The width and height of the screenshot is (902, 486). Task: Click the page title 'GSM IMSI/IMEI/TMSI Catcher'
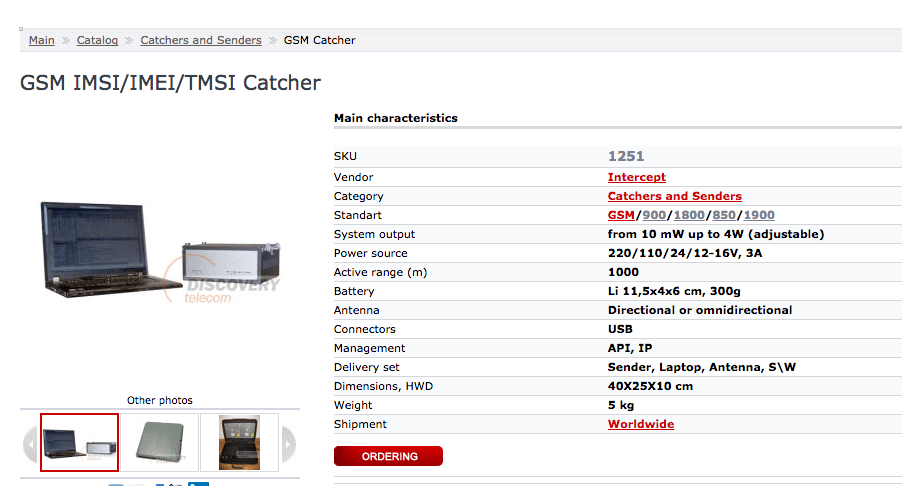tap(170, 83)
